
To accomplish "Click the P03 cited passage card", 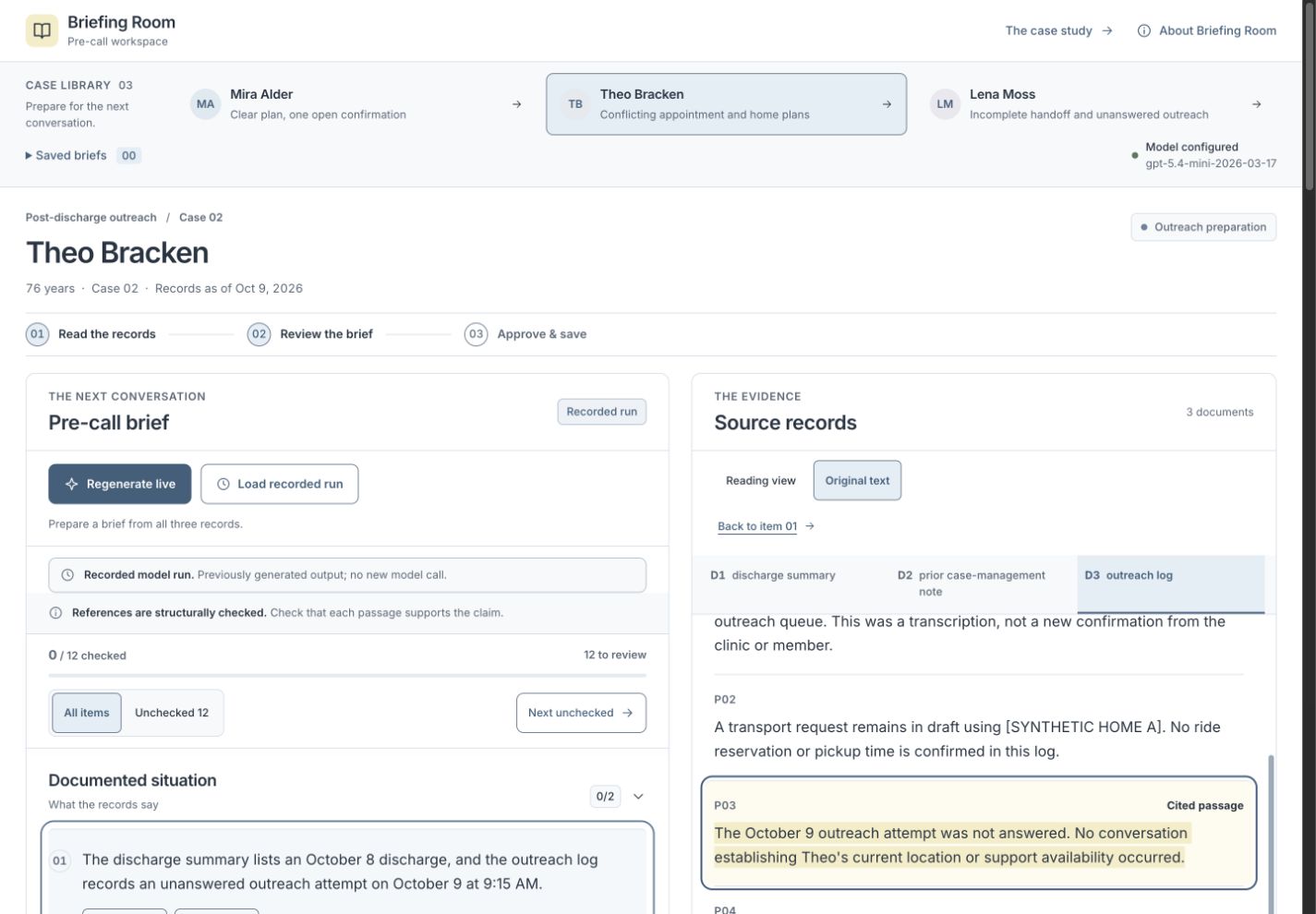I will [979, 833].
